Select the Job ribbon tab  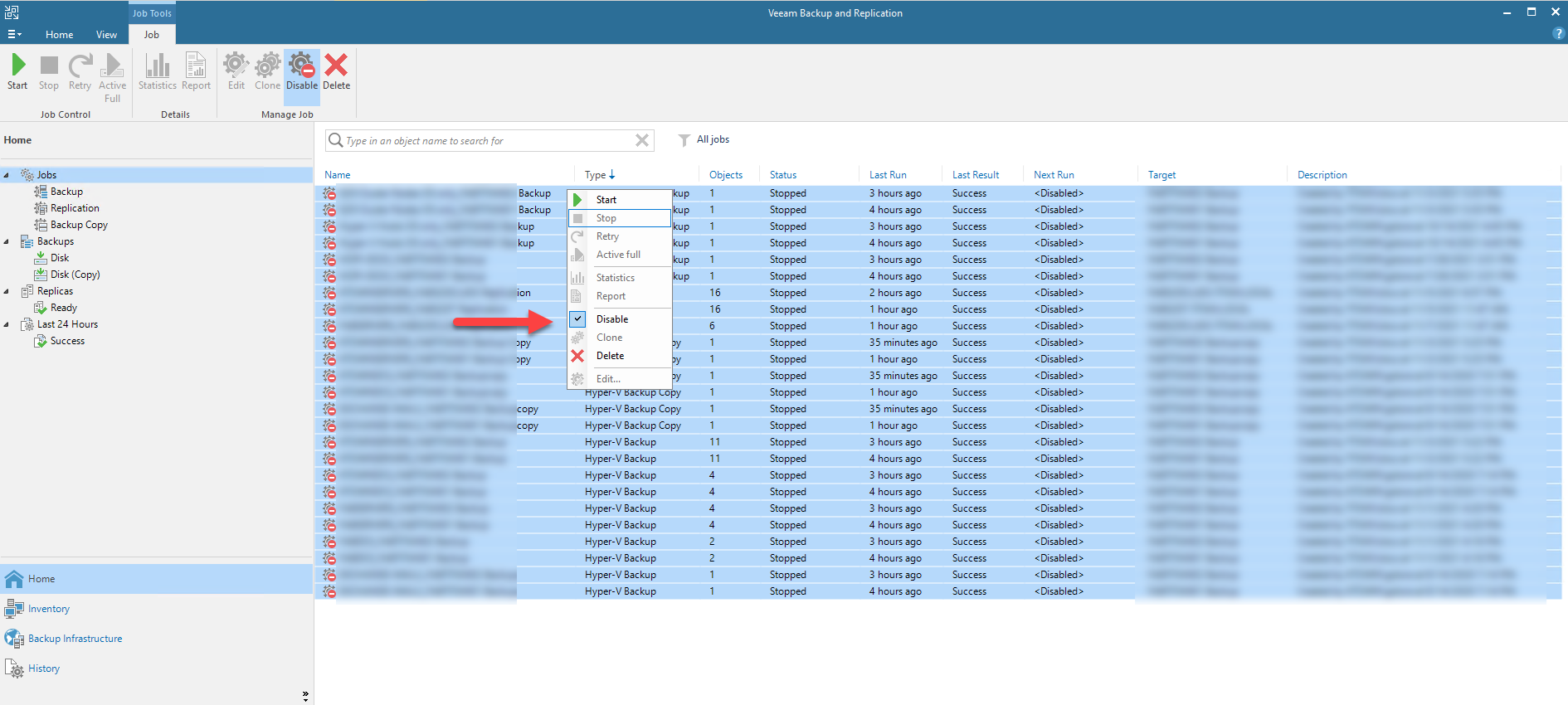[x=152, y=35]
